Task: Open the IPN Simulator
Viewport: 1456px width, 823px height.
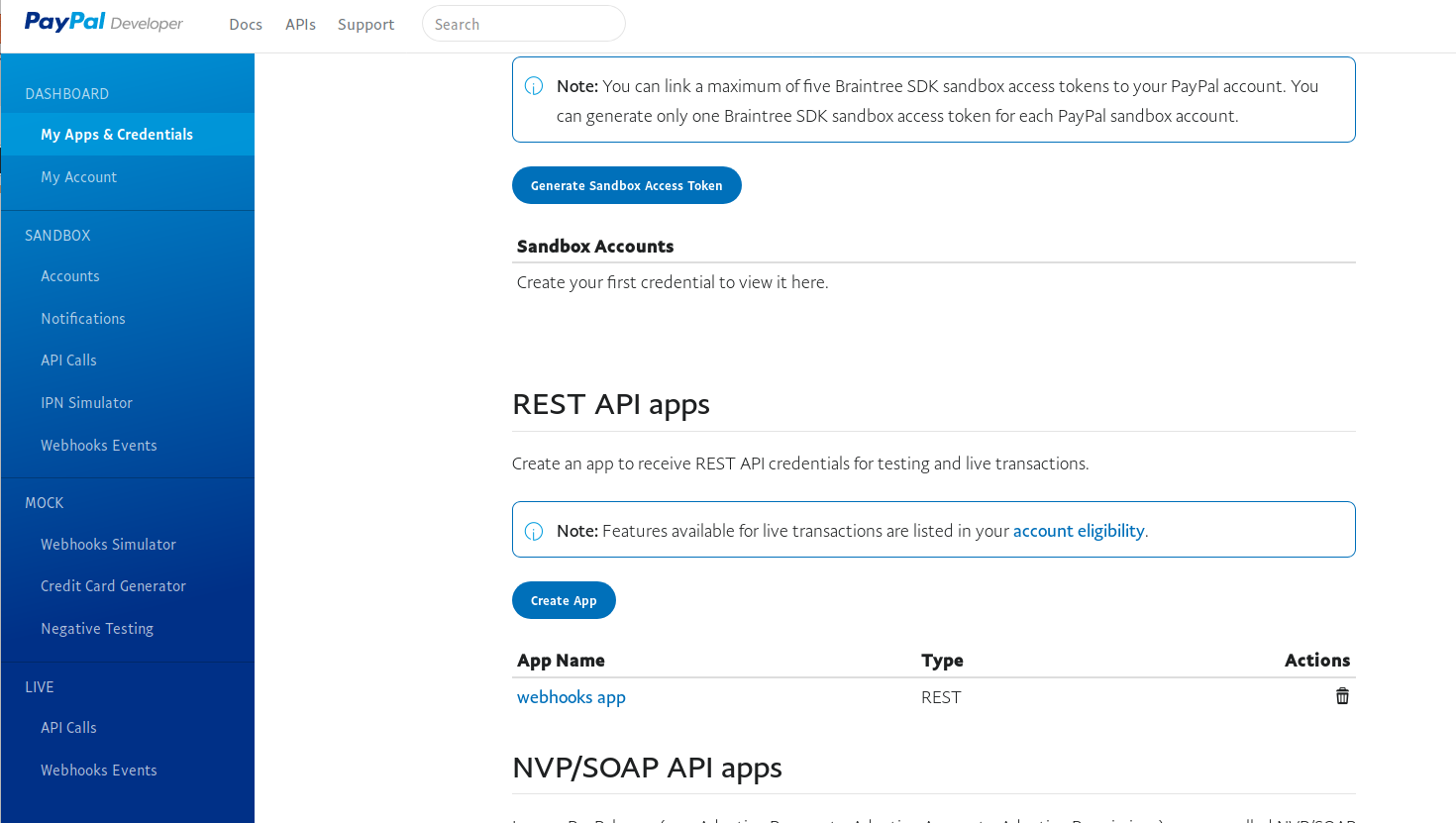Action: [86, 402]
